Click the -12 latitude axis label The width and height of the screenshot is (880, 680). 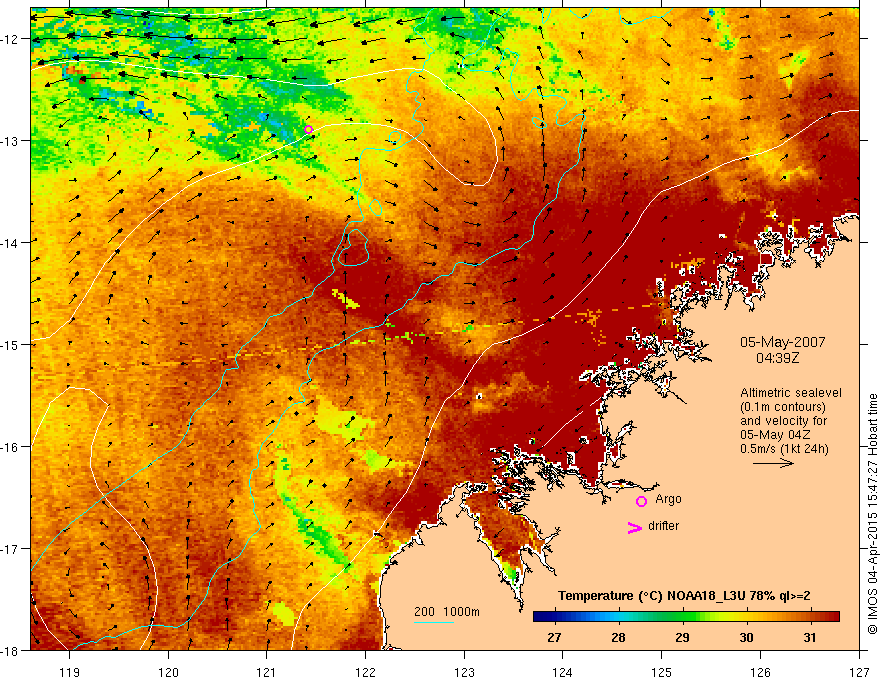click(11, 39)
